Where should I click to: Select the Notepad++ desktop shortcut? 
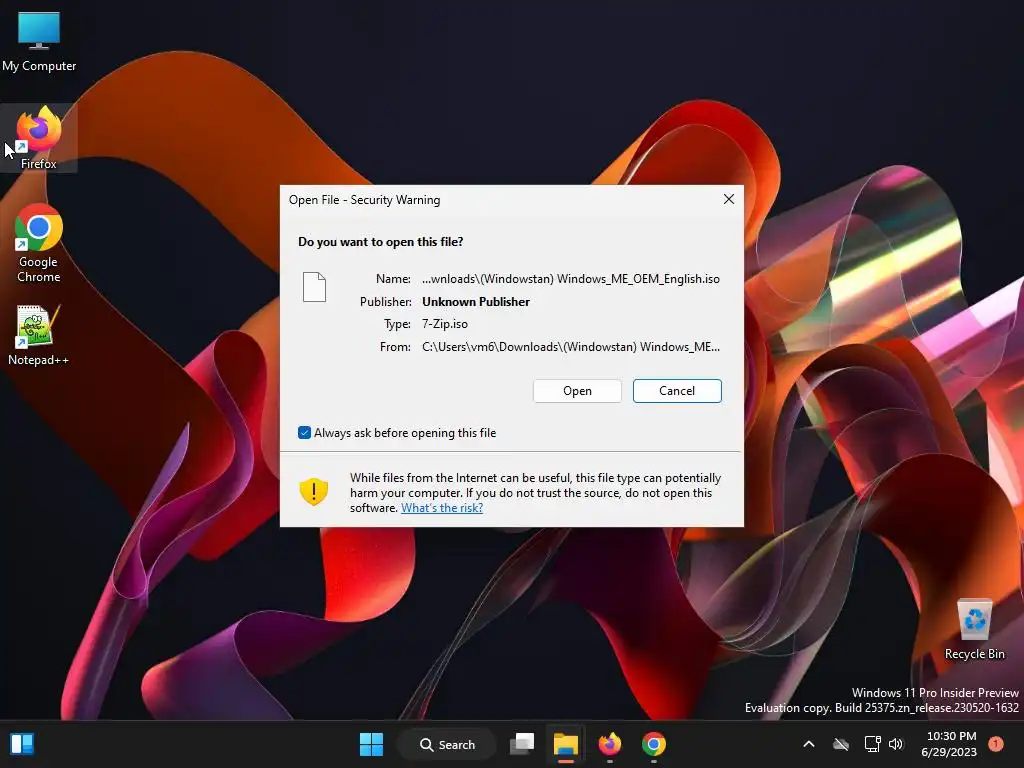pos(39,335)
